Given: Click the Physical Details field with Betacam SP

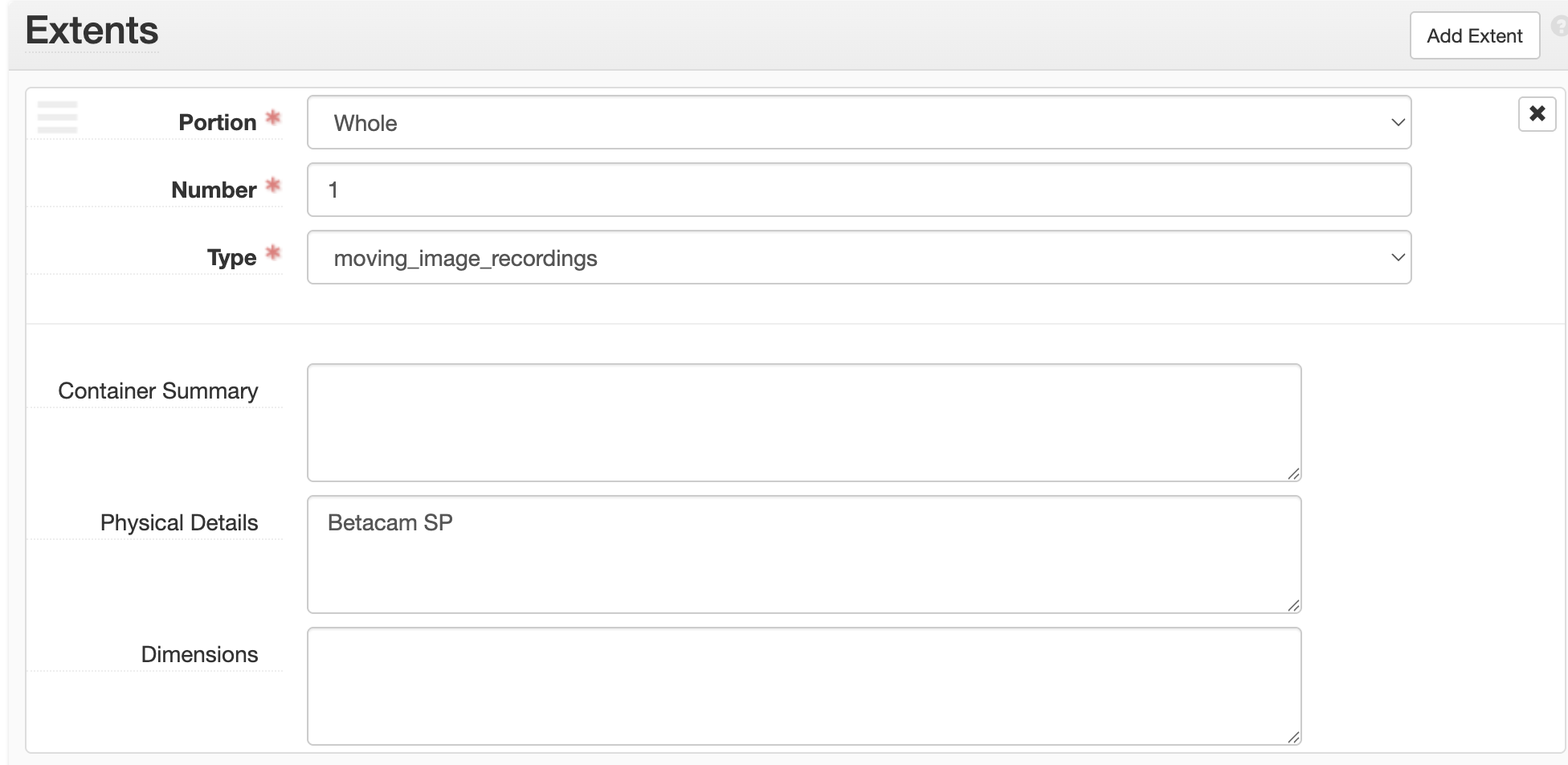Looking at the screenshot, I should pos(803,554).
